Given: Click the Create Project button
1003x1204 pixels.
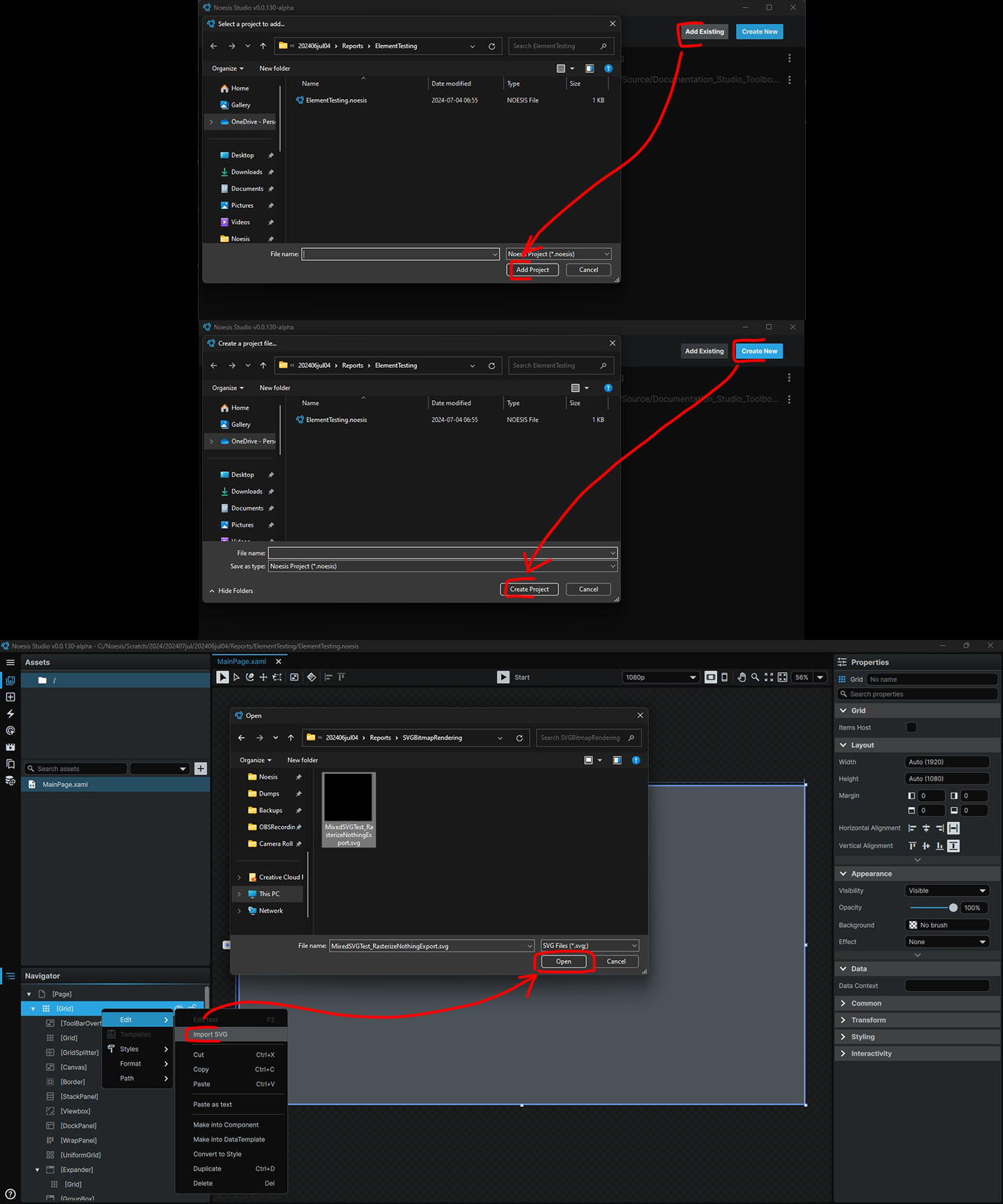Looking at the screenshot, I should tap(529, 589).
